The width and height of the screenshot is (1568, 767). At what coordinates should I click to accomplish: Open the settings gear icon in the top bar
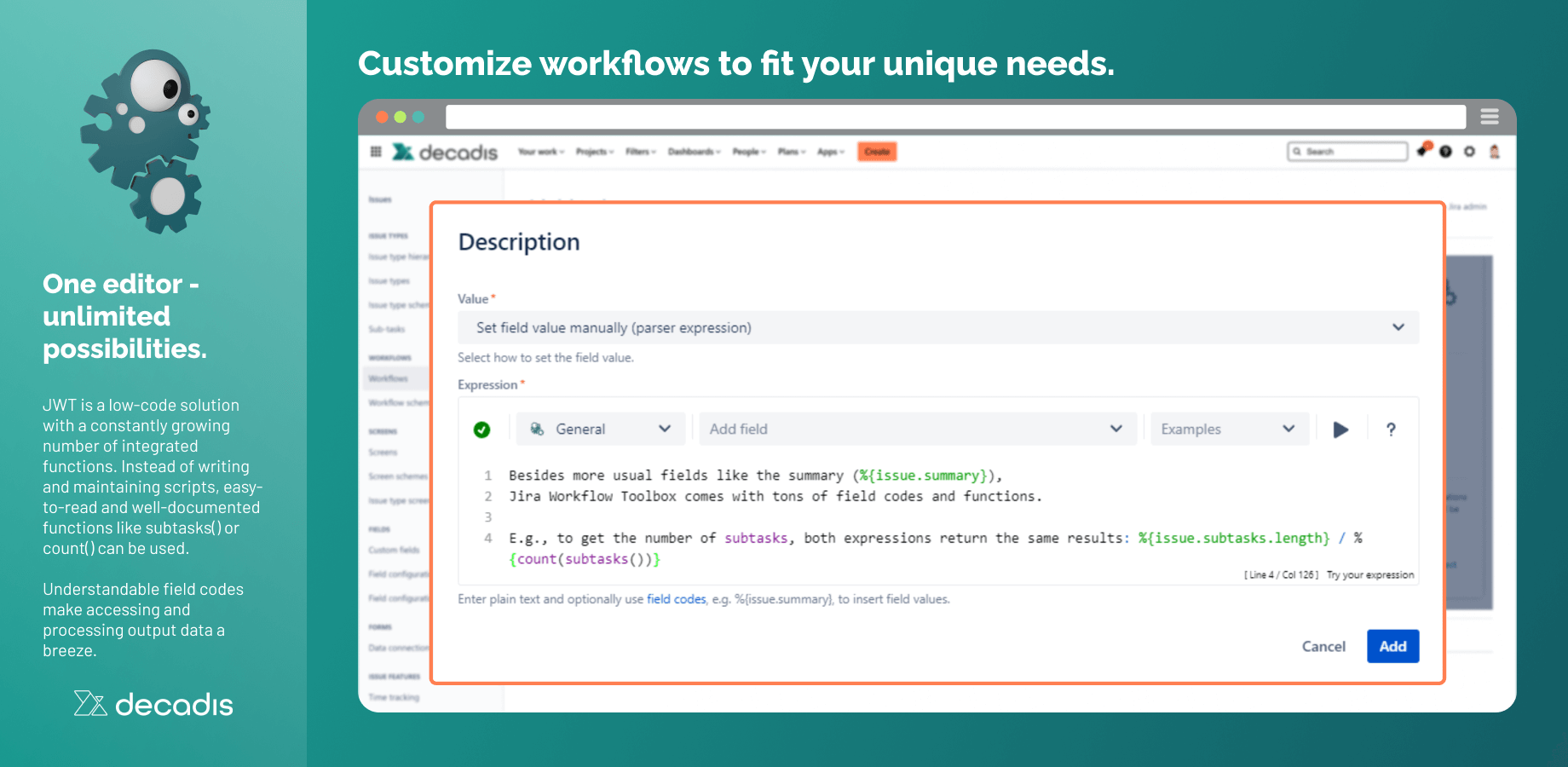click(1469, 152)
